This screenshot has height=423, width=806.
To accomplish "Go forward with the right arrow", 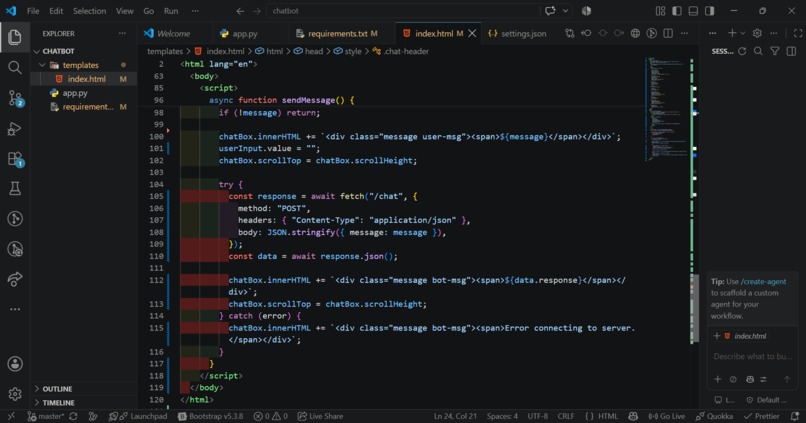I will point(257,11).
